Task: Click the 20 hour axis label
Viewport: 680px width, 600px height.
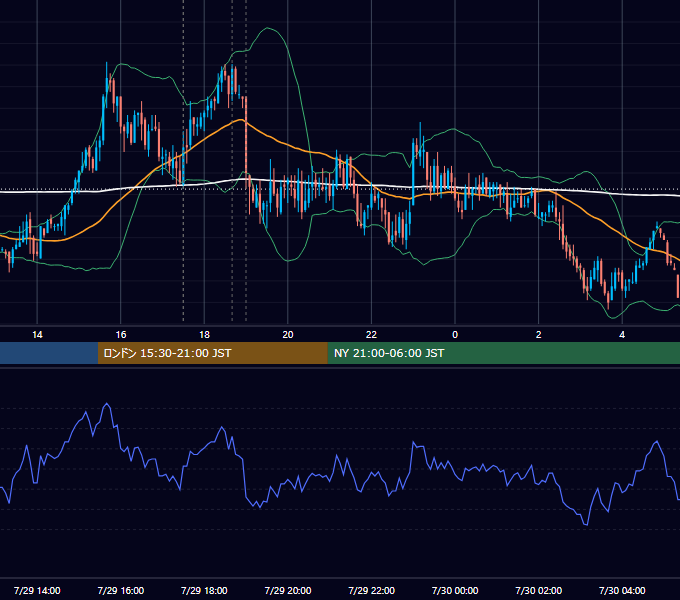Action: (x=288, y=335)
